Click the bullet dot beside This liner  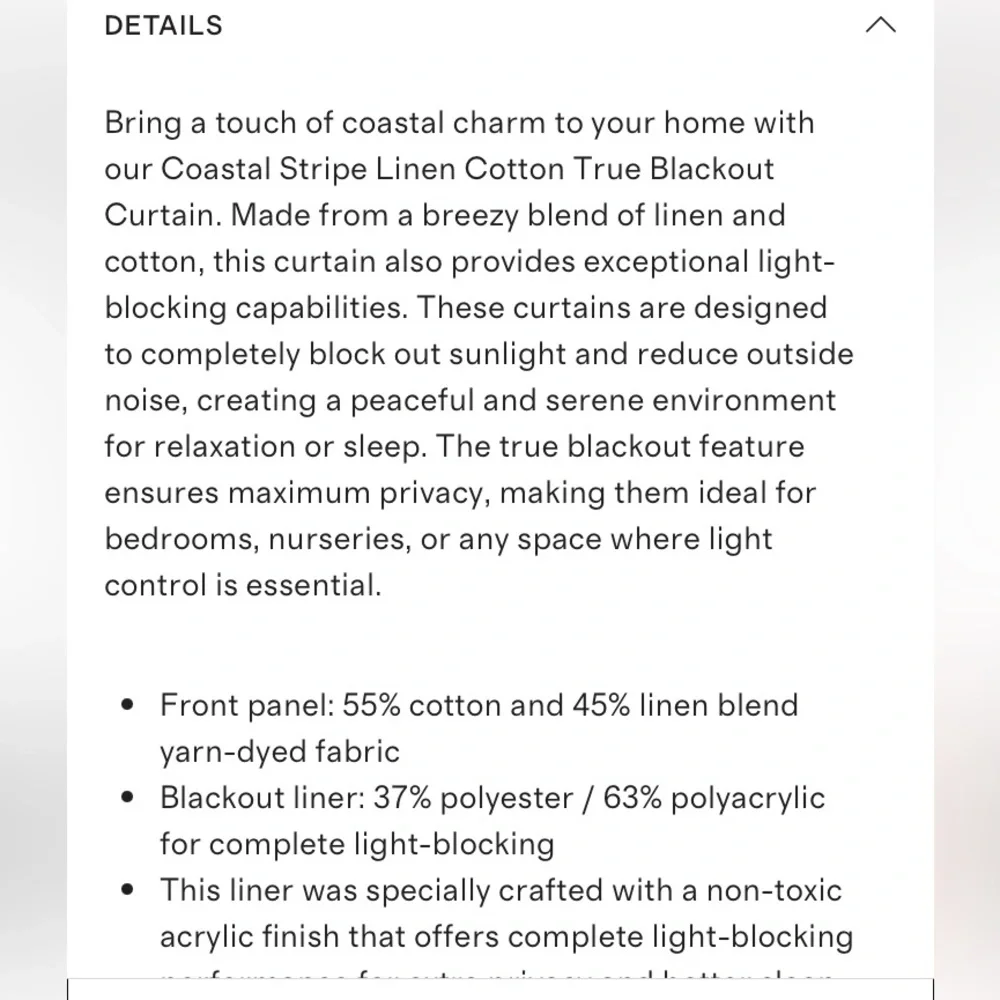pos(128,890)
